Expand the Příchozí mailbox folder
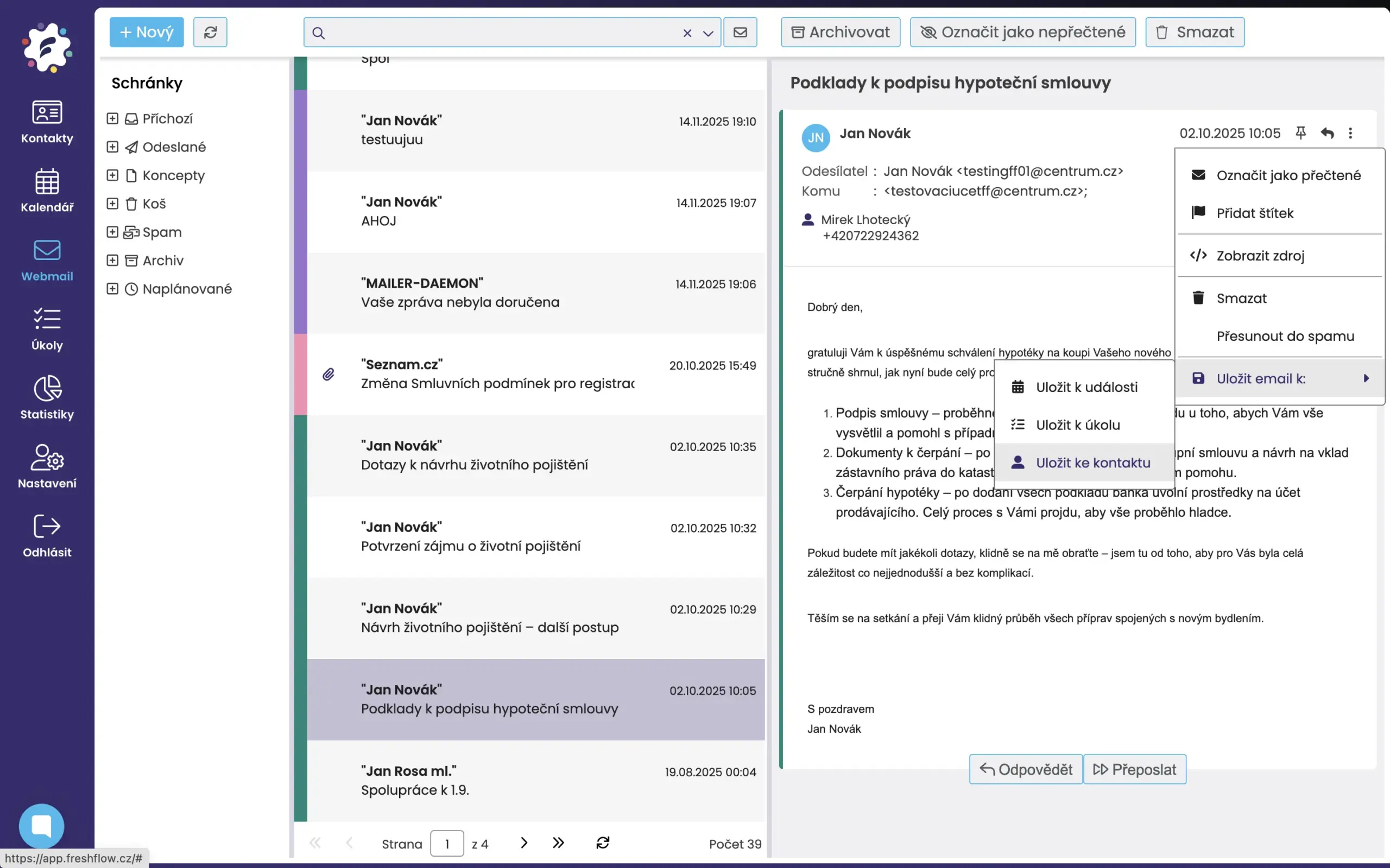Screen dimensions: 1390x868 pos(112,118)
